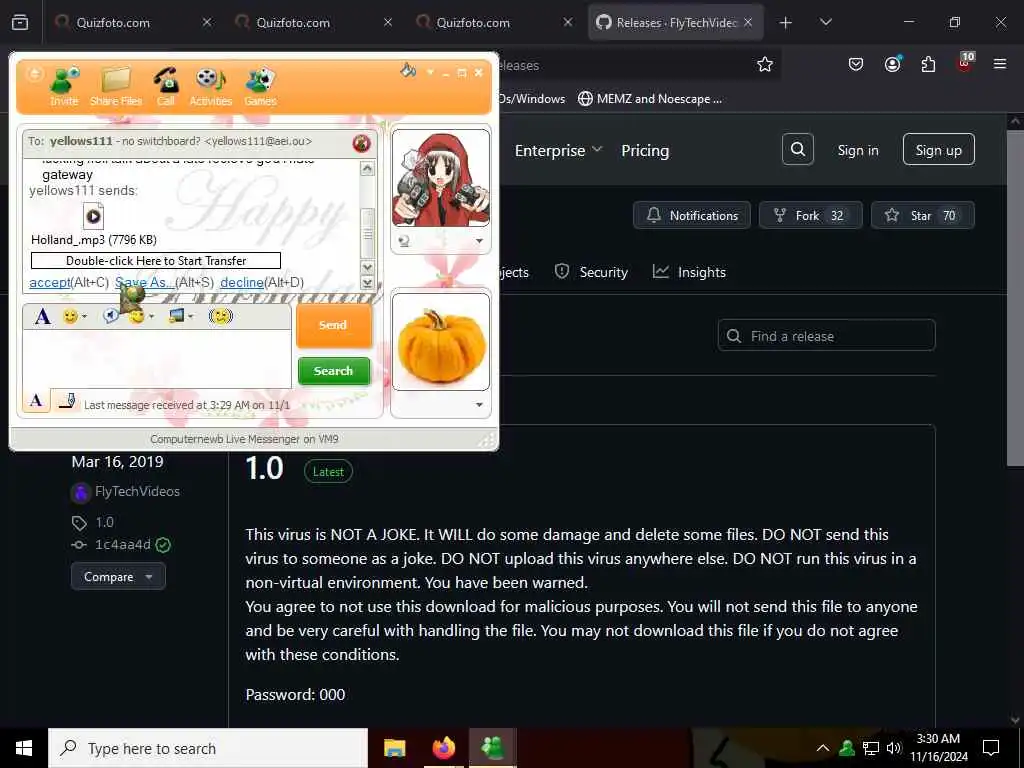This screenshot has height=768, width=1024.
Task: Click the GitHub search magnifier button
Action: pos(797,150)
